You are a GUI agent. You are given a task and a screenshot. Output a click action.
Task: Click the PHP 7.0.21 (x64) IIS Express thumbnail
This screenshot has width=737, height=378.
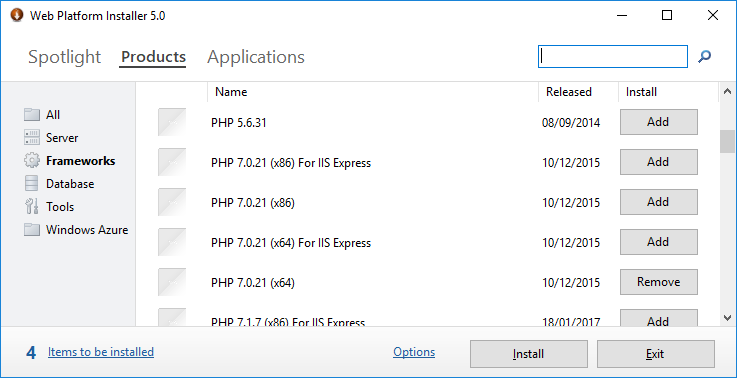tap(172, 242)
